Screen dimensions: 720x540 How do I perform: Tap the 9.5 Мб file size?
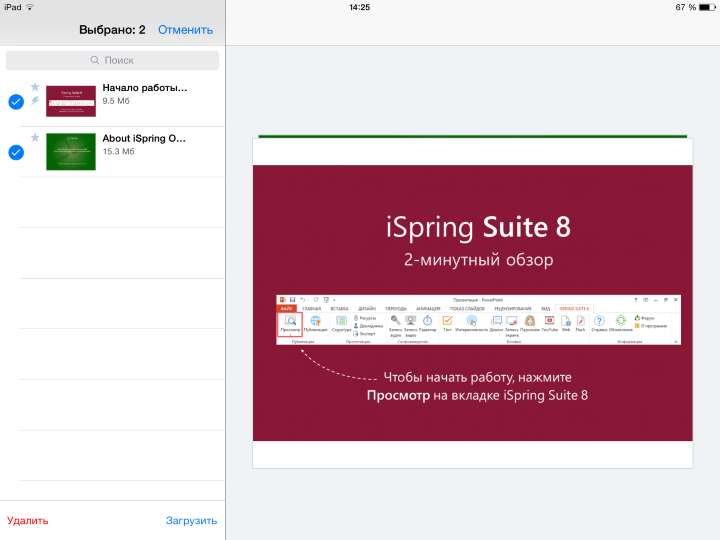click(x=116, y=101)
